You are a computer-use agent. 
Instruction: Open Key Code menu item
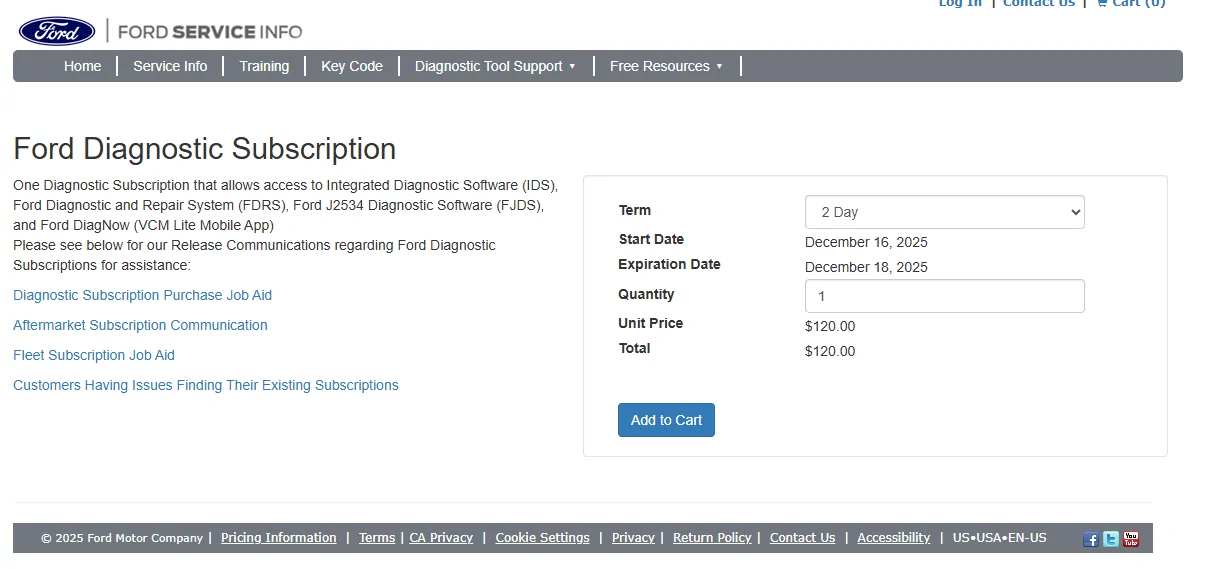pyautogui.click(x=352, y=66)
